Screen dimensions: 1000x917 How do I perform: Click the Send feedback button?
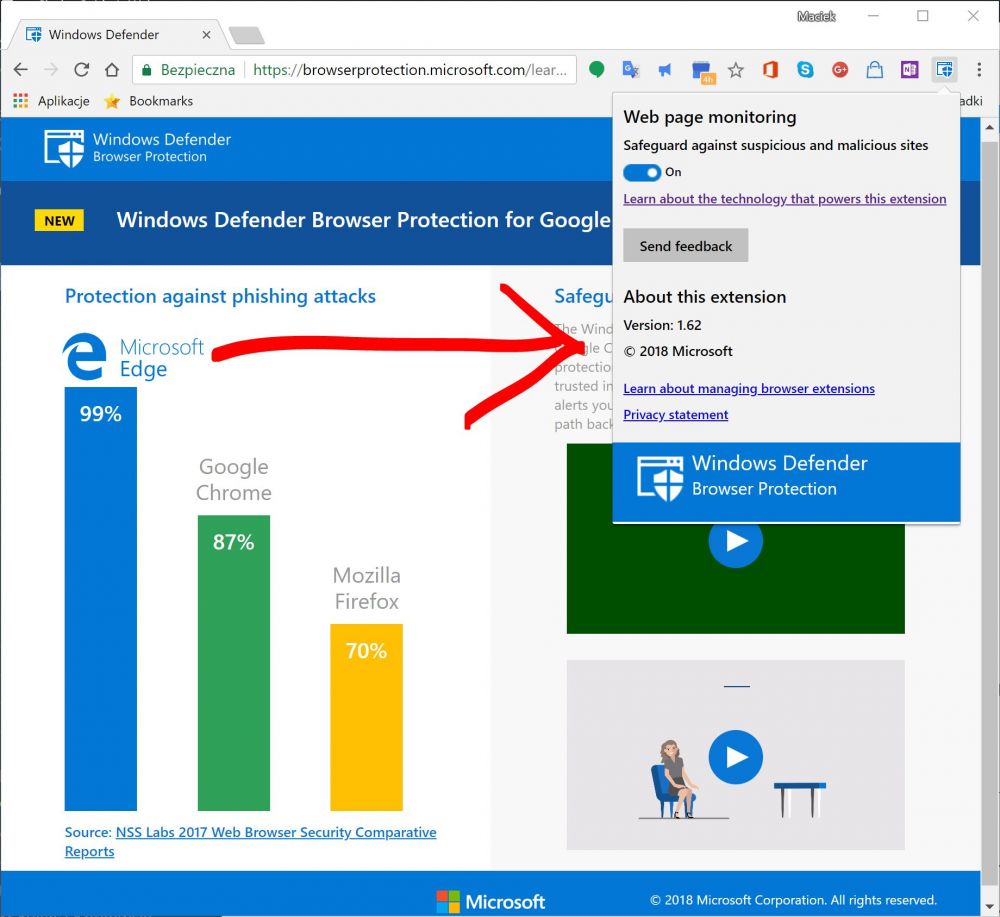click(x=686, y=246)
